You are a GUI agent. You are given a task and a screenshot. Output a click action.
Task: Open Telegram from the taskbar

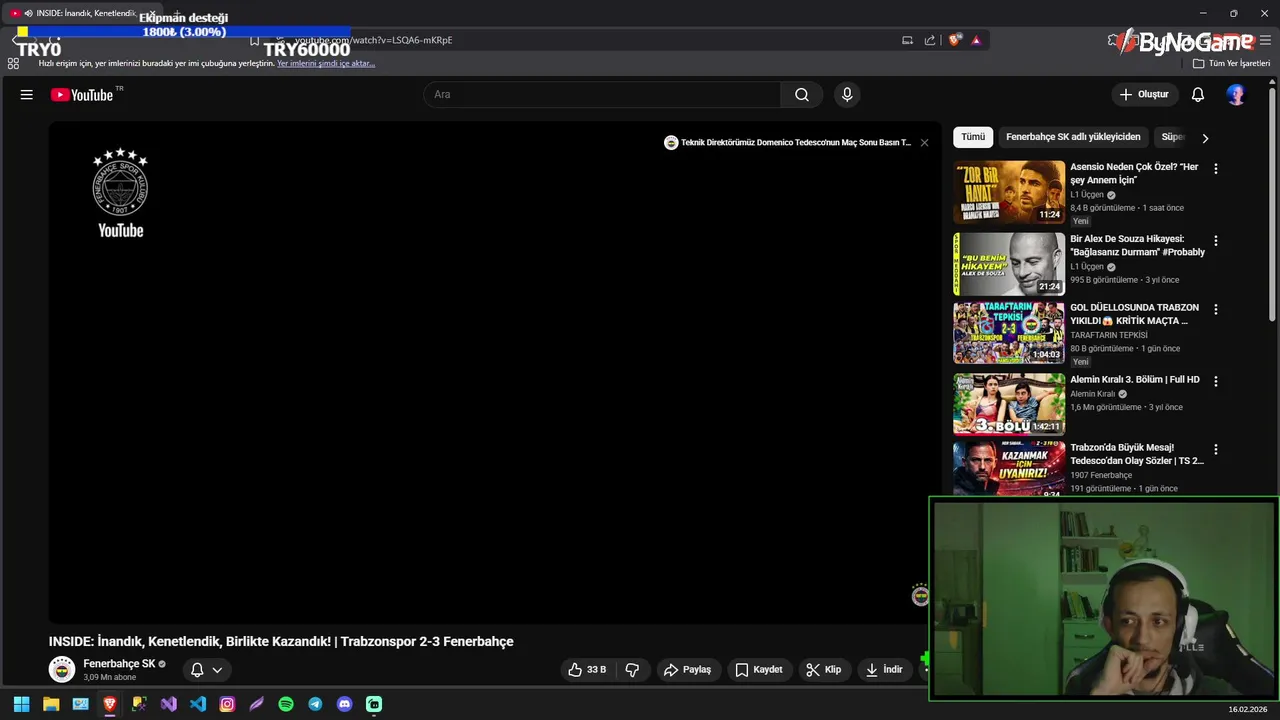pos(315,704)
